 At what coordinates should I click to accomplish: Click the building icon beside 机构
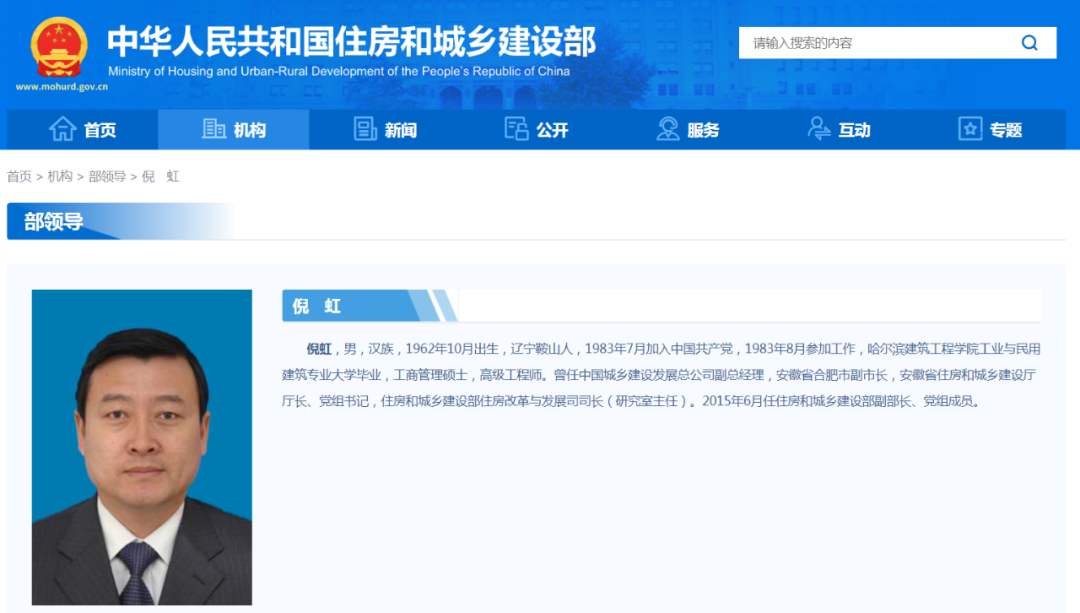click(214, 129)
